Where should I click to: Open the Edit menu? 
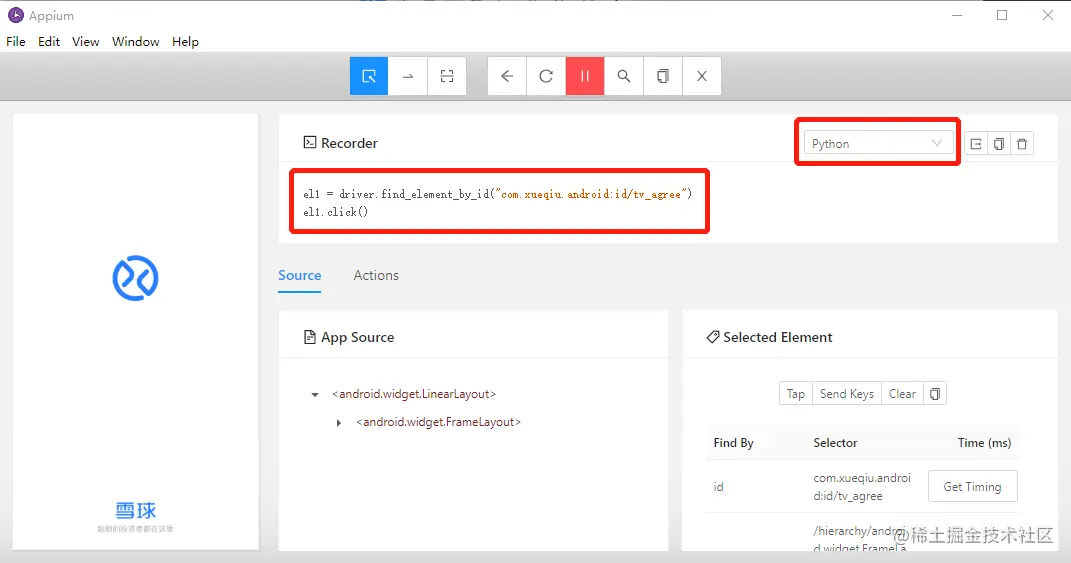tap(48, 42)
